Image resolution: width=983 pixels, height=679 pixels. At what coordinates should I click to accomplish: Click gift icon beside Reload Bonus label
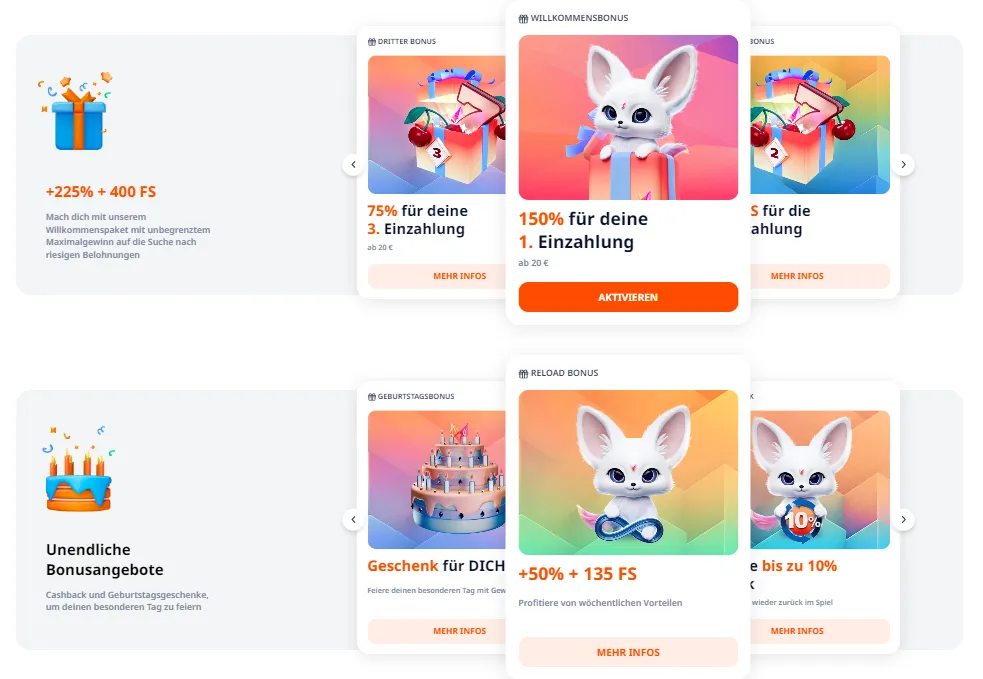(523, 374)
